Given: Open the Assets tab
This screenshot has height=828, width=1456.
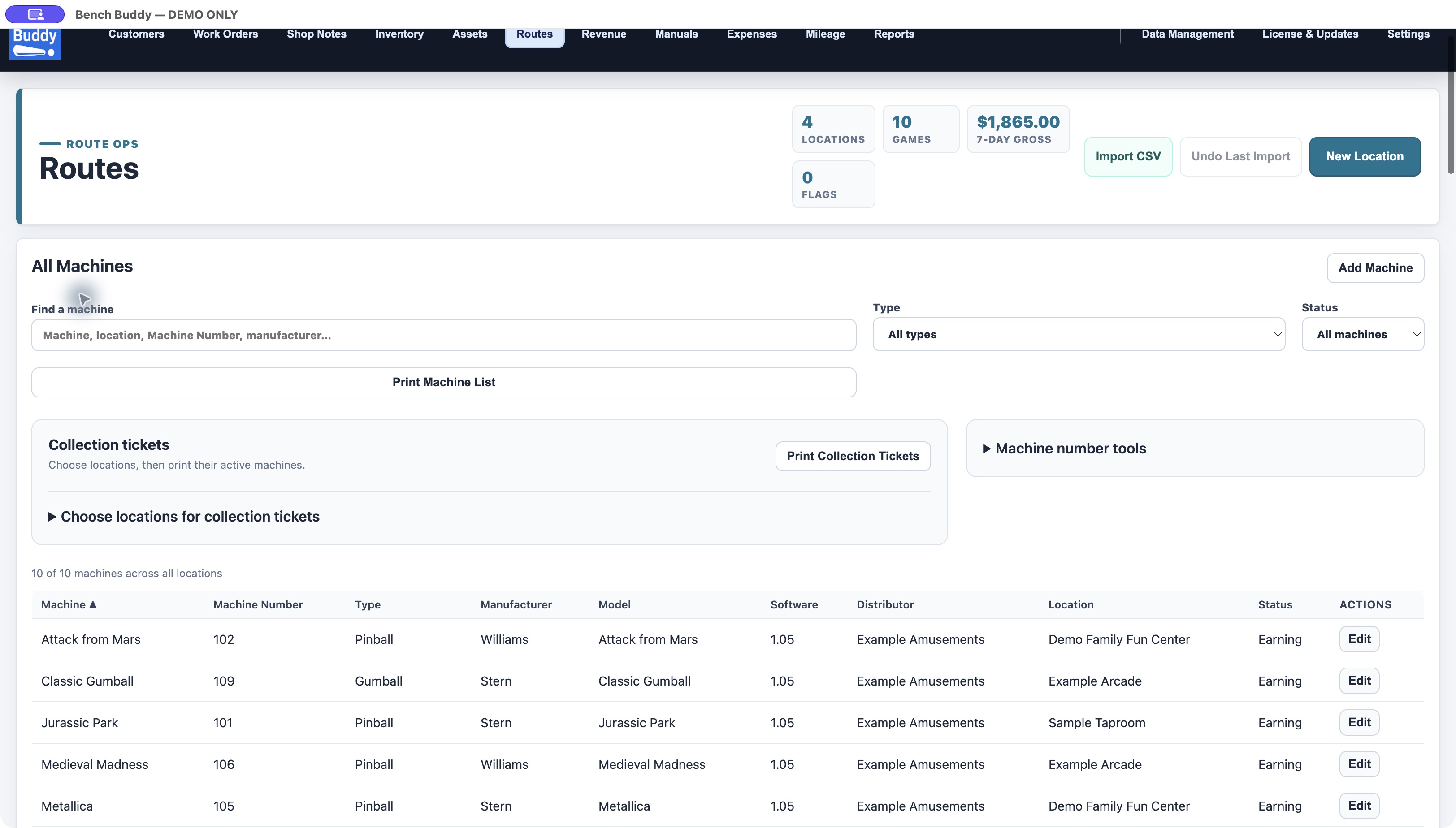Looking at the screenshot, I should pyautogui.click(x=469, y=34).
